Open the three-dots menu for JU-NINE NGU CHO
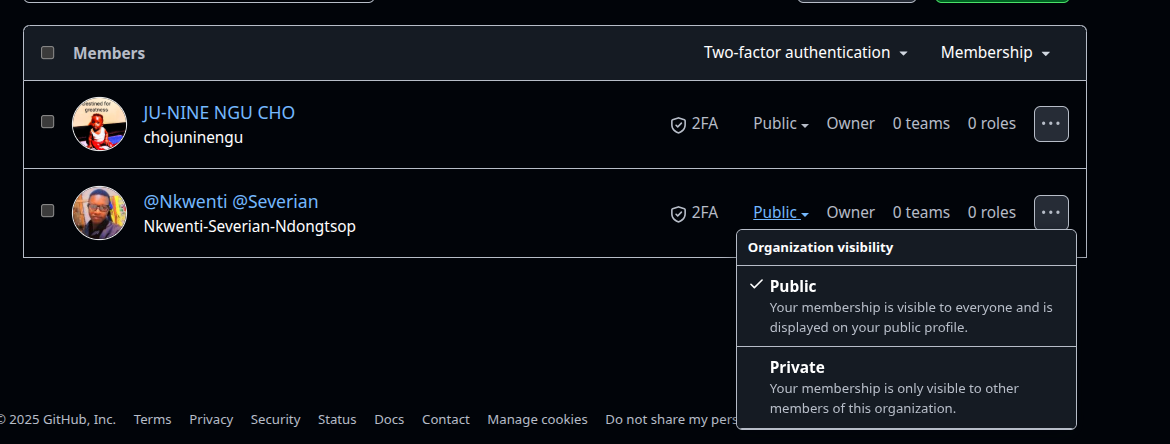This screenshot has width=1170, height=444. tap(1051, 124)
